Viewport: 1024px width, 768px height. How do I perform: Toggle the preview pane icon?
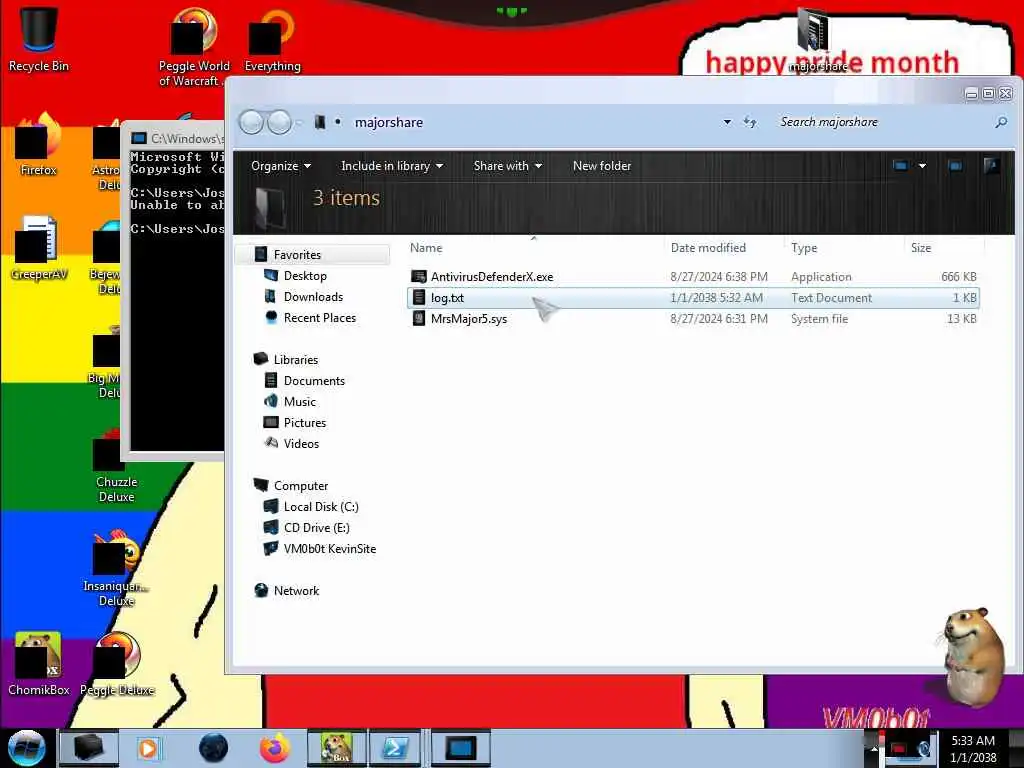click(955, 166)
